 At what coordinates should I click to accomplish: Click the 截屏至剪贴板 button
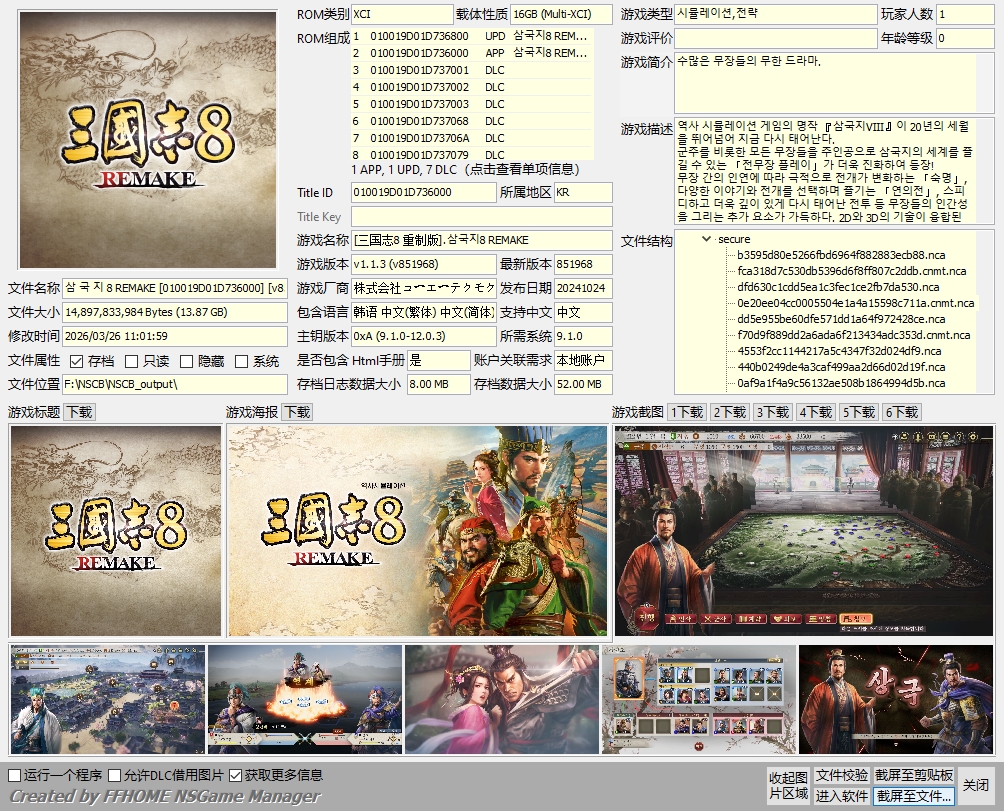coord(913,775)
